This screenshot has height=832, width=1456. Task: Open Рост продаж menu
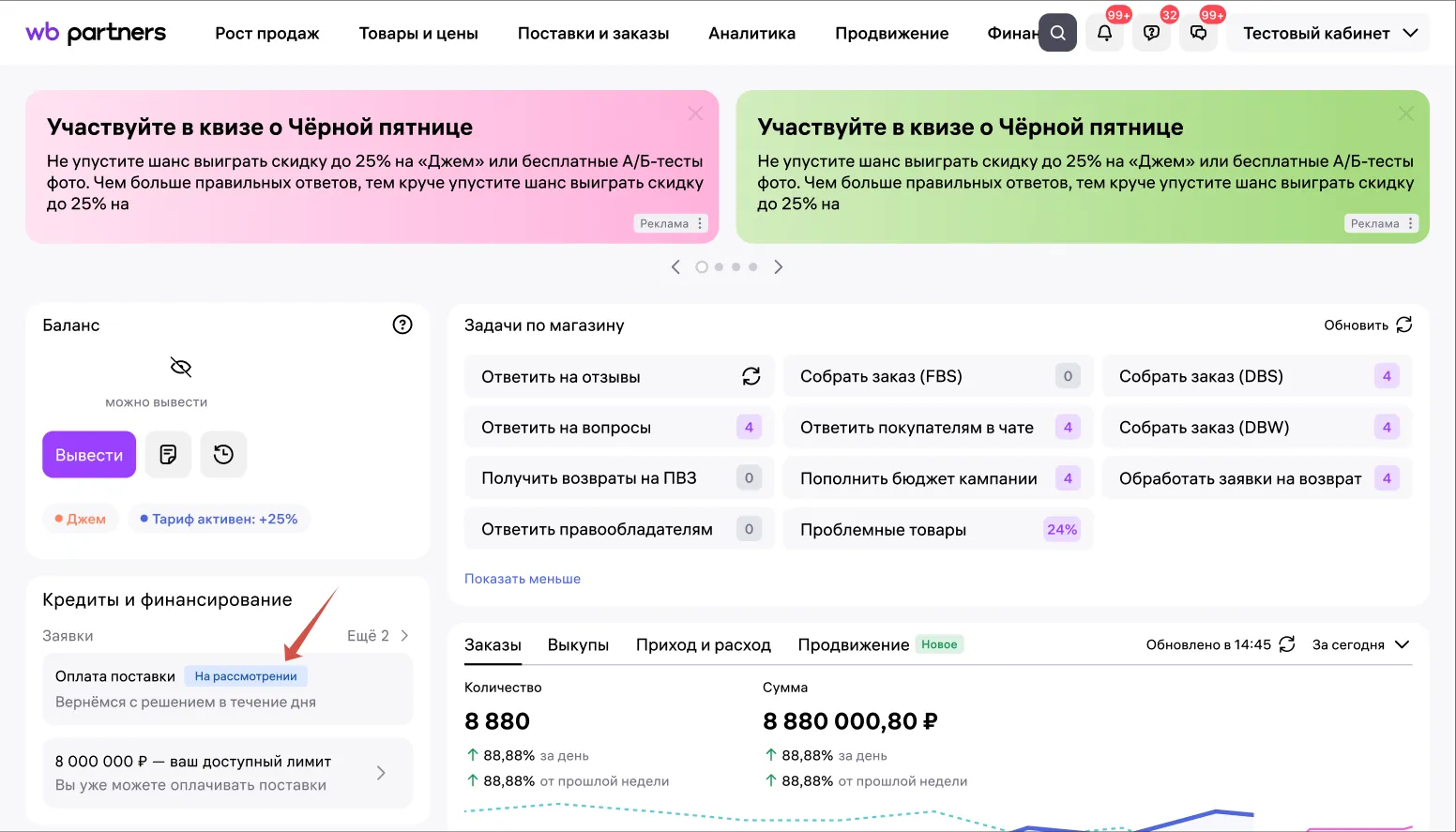[x=267, y=33]
